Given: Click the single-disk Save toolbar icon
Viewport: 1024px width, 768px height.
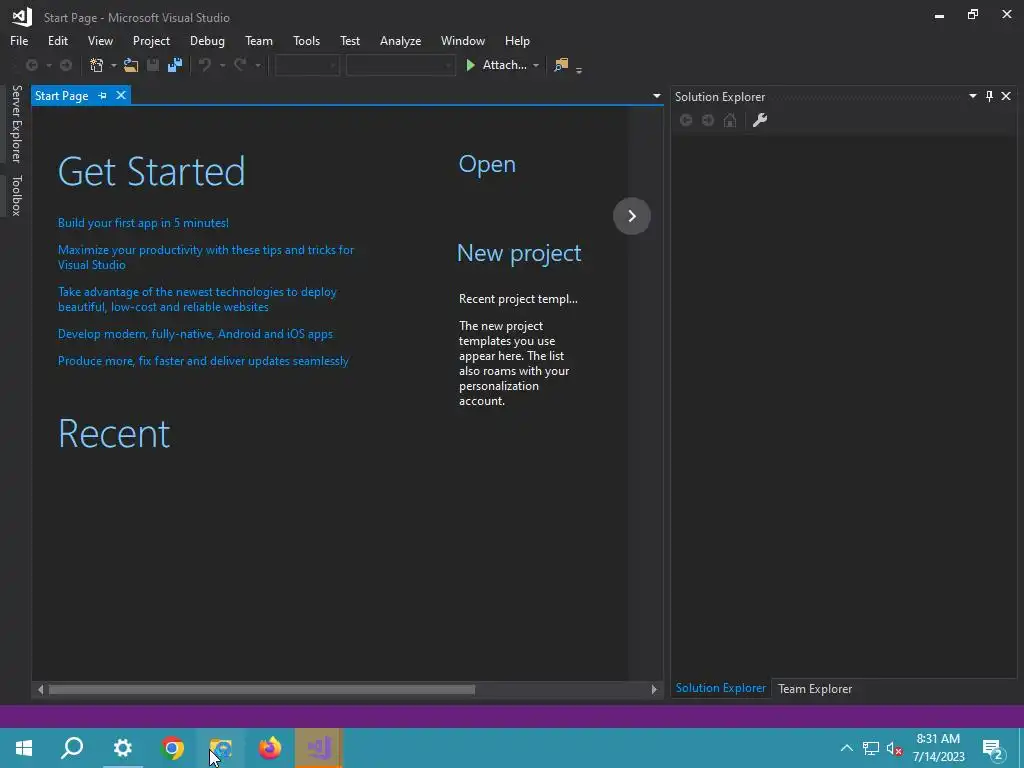Looking at the screenshot, I should click(x=153, y=65).
